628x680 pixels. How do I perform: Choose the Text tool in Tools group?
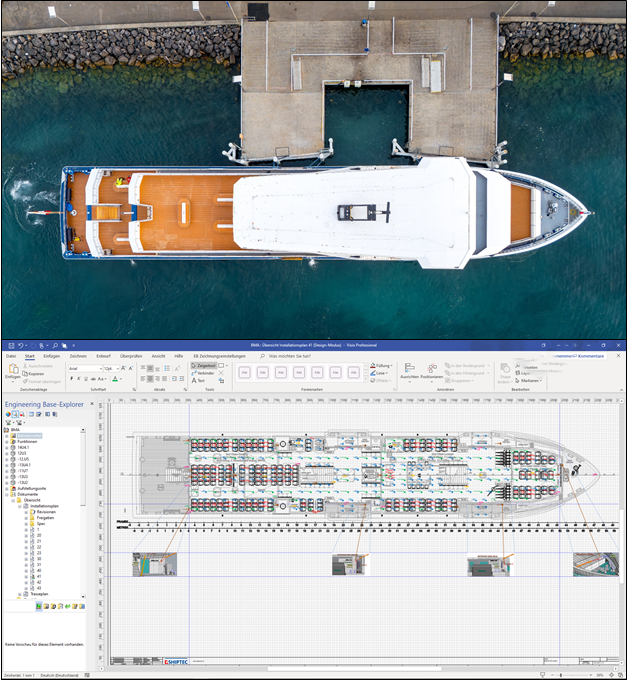[x=198, y=380]
